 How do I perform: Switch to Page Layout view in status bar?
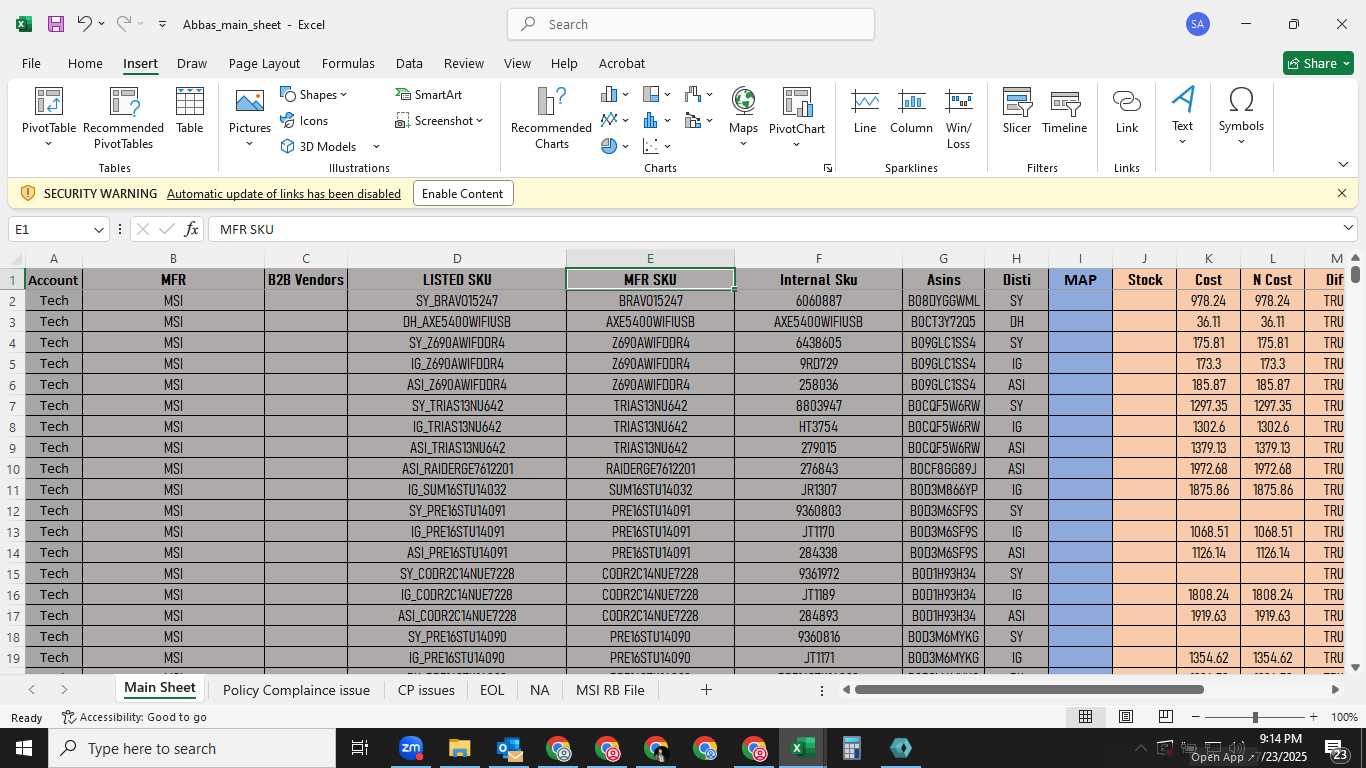(1126, 717)
